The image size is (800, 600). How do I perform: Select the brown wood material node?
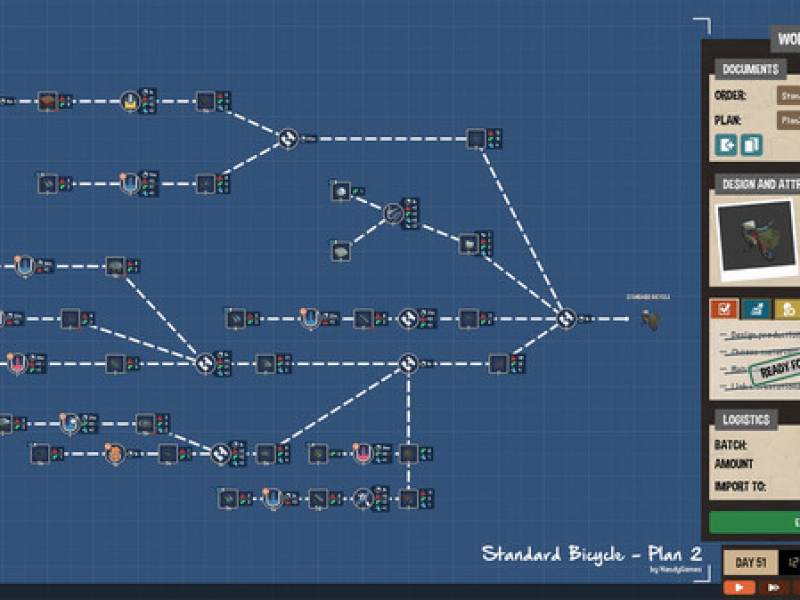(x=47, y=101)
